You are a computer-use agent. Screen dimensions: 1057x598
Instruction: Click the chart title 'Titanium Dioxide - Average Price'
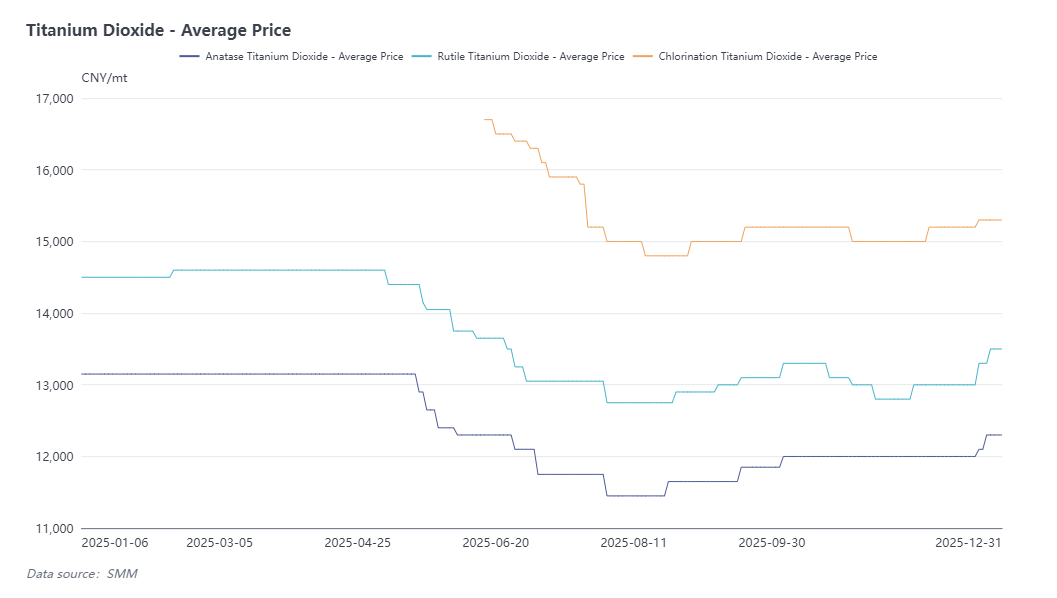pos(158,31)
